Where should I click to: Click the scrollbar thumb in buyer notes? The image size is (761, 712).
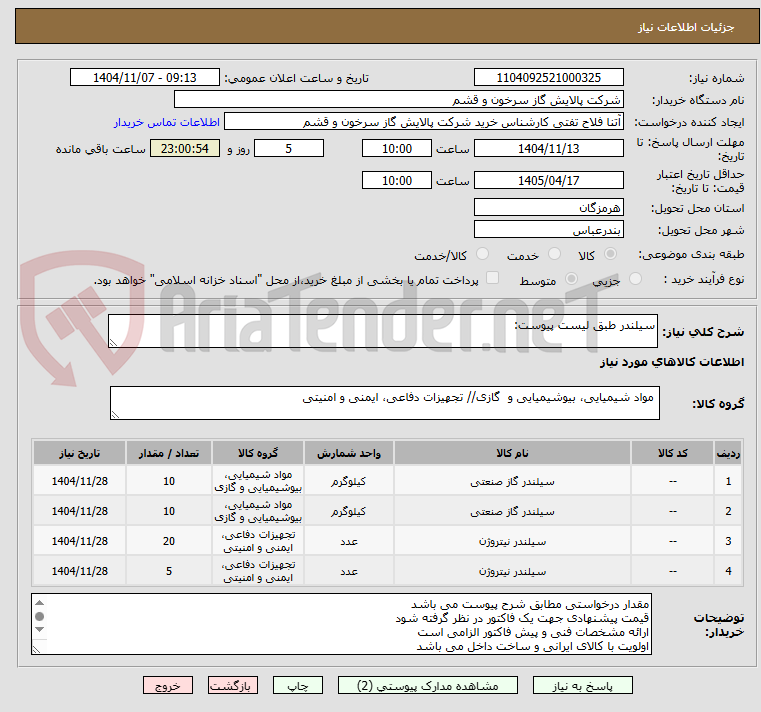click(40, 616)
